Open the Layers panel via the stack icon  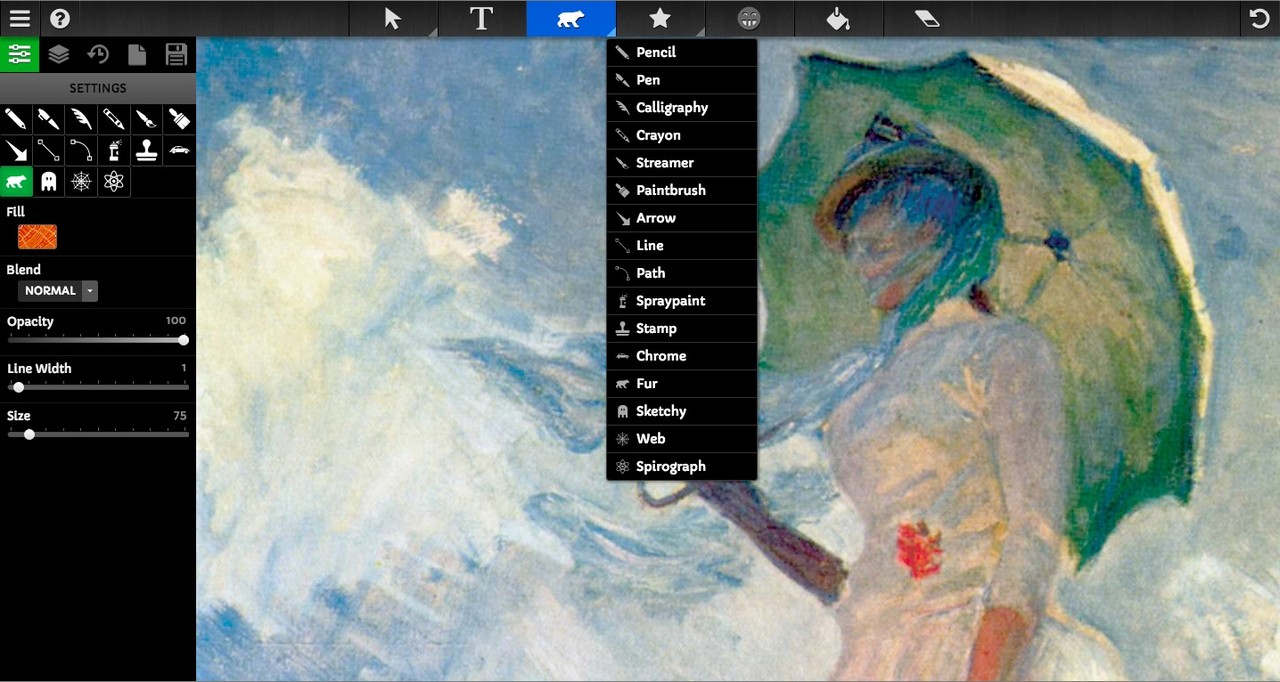[x=58, y=55]
